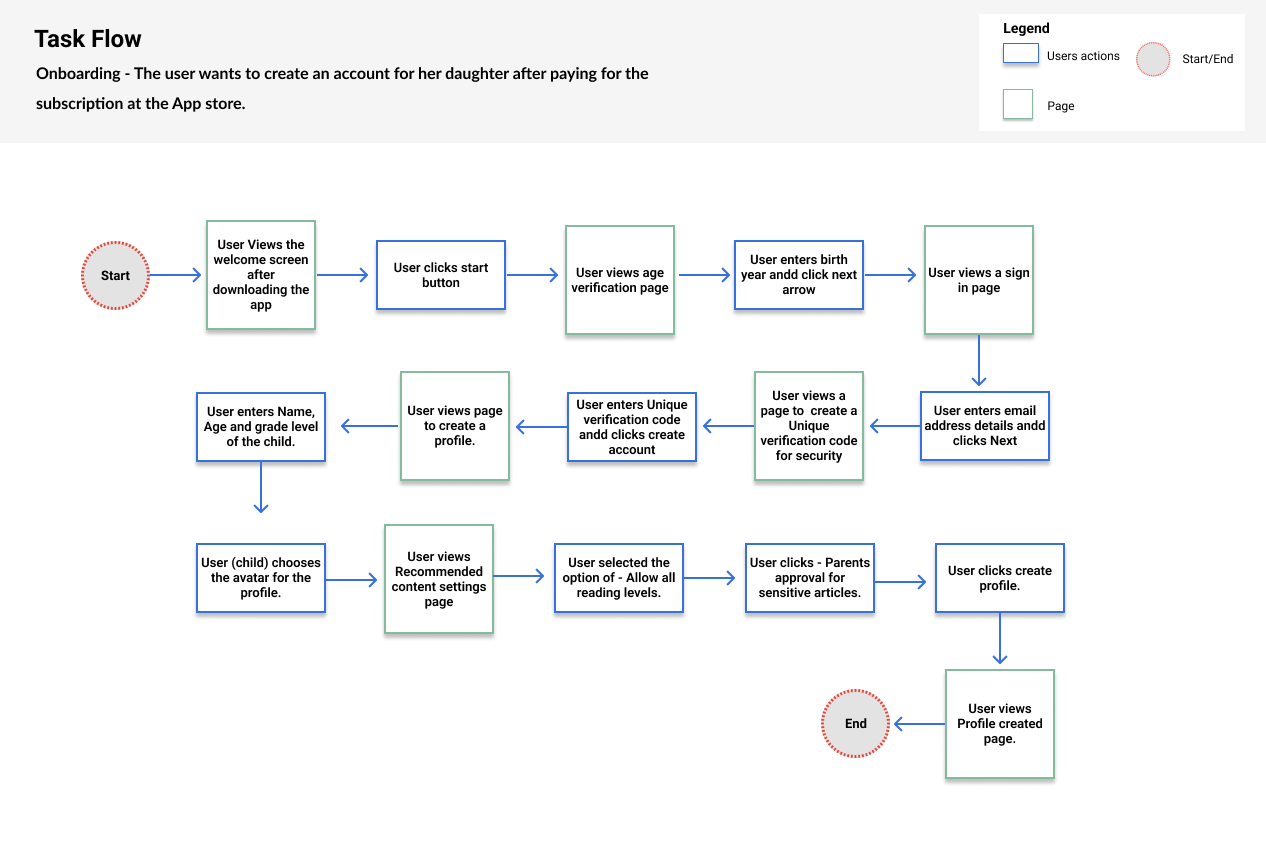Click the End circle node

[855, 723]
